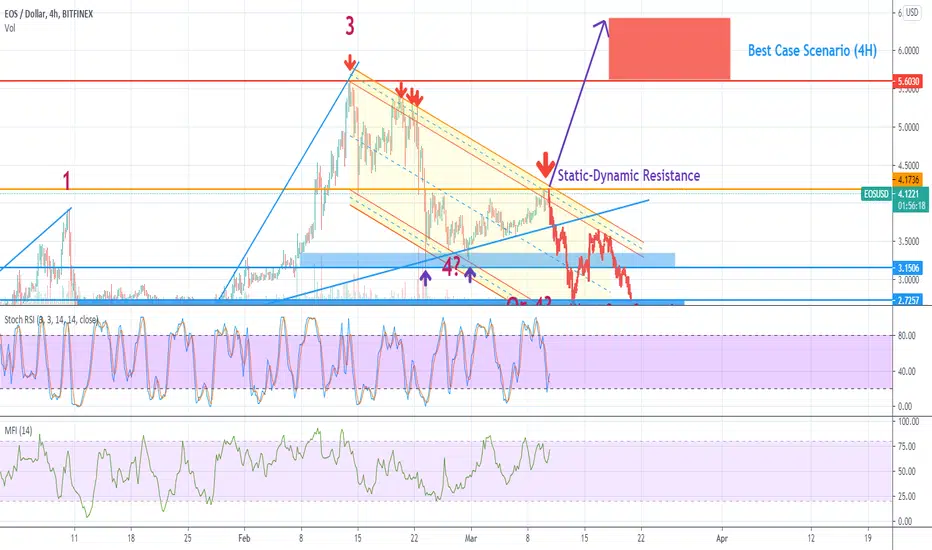The width and height of the screenshot is (932, 550).
Task: Click the 3.5000 level on the price scale
Action: (x=908, y=241)
